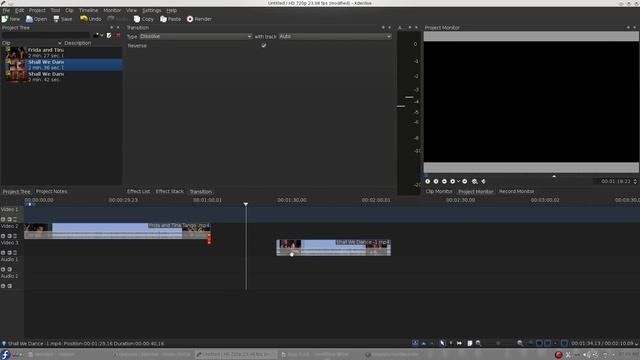Click the monitor zoom magnifier icon
Image resolution: width=640 pixels, height=360 pixels.
pyautogui.click(x=474, y=181)
